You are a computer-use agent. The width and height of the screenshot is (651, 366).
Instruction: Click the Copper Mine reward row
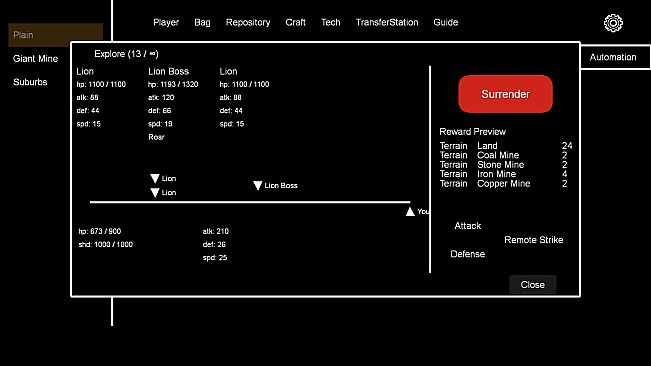[504, 183]
